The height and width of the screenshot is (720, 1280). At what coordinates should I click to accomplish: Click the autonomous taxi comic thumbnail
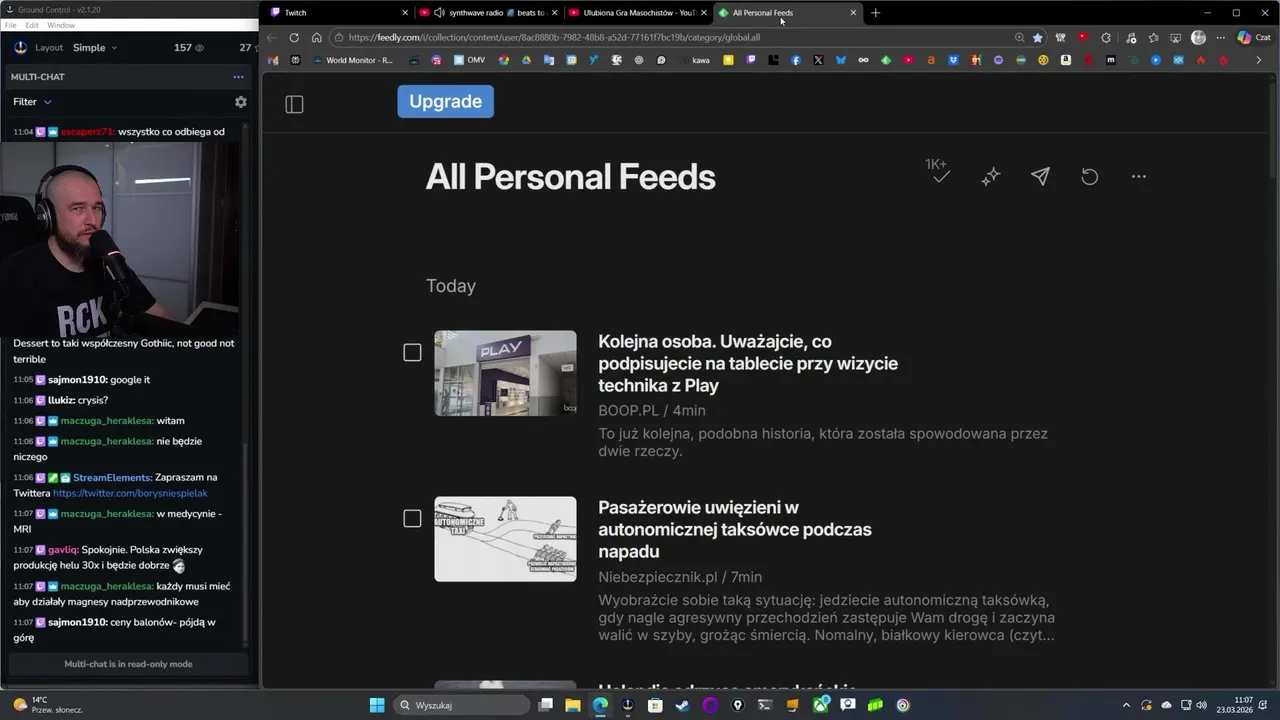tap(505, 539)
